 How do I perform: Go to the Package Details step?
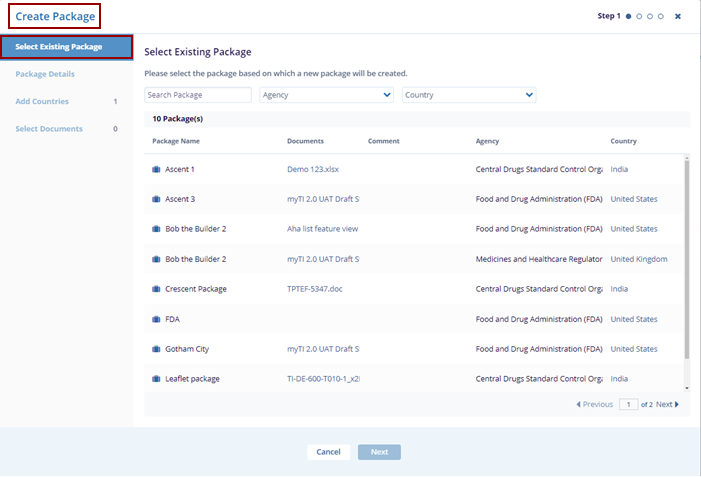point(45,74)
